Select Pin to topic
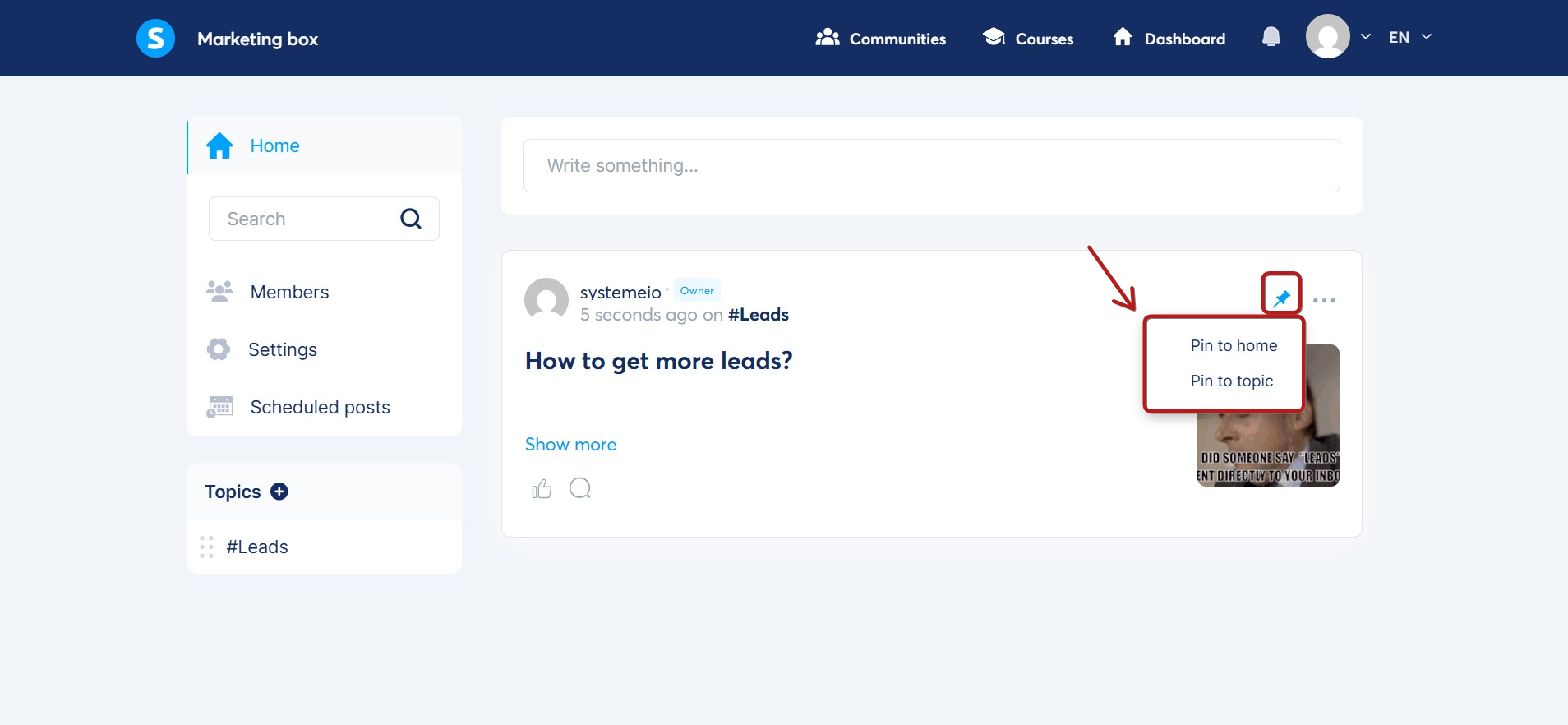This screenshot has width=1568, height=725. click(x=1231, y=381)
